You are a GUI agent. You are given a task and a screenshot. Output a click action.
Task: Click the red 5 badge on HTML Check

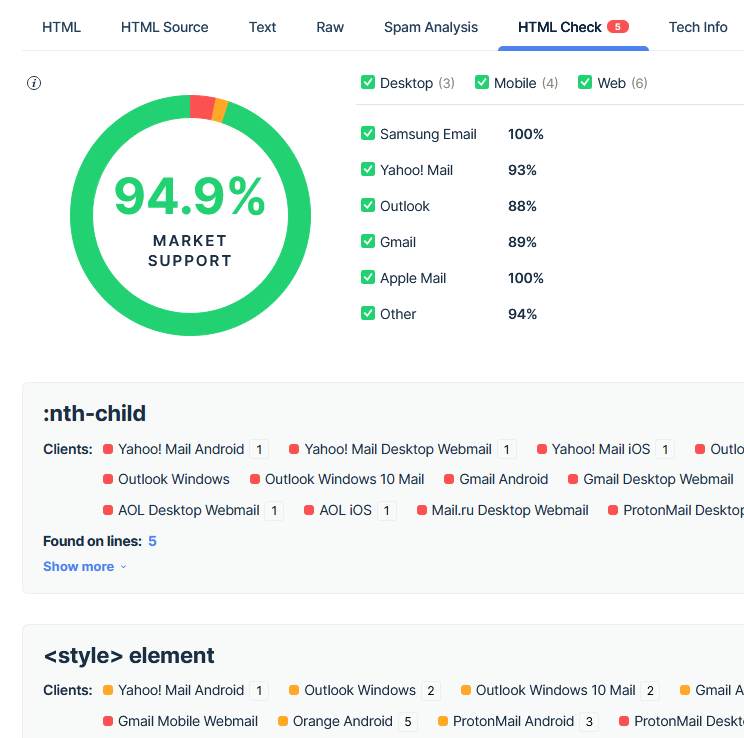tap(618, 27)
